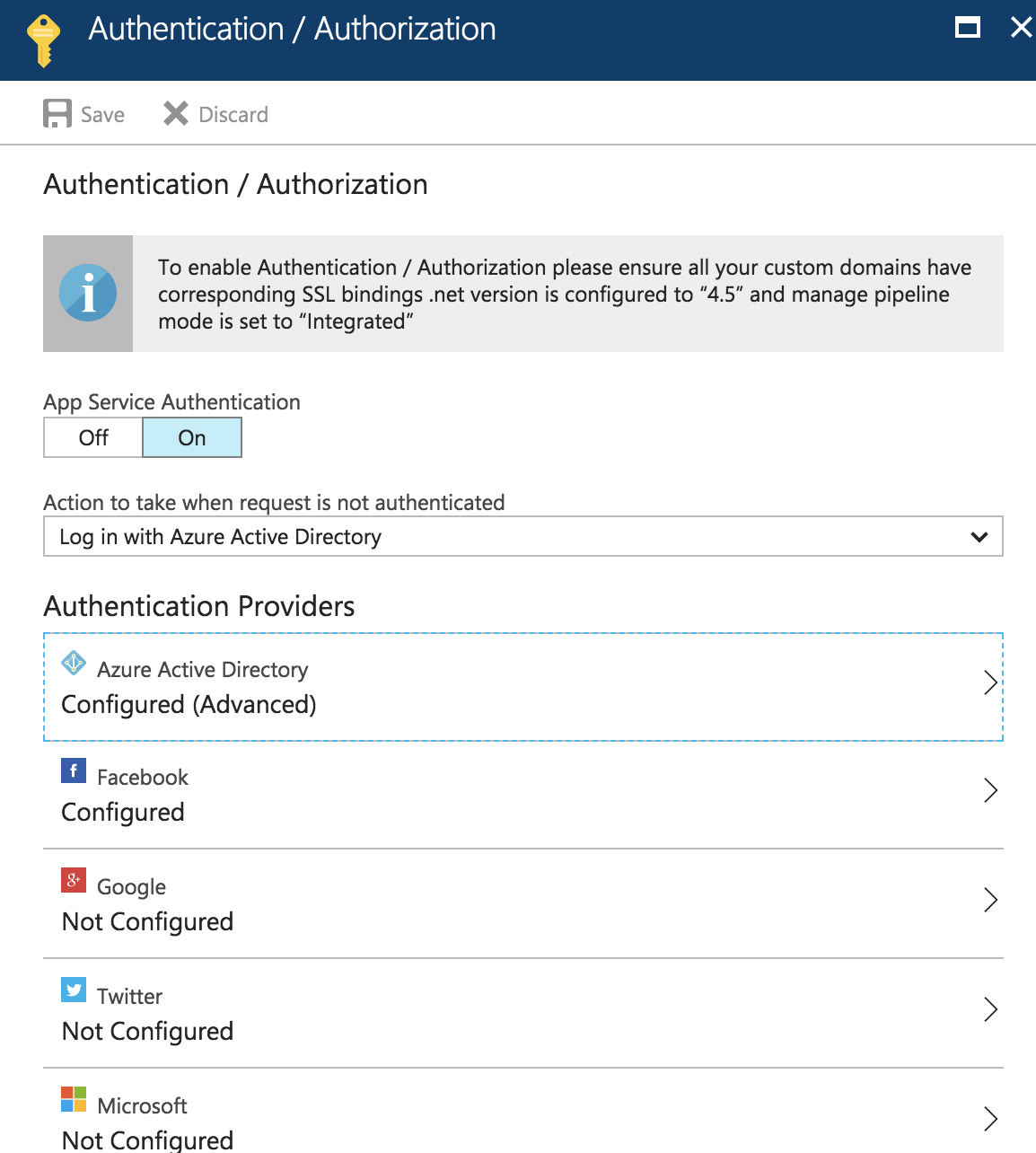Maximize the blade with the square icon
This screenshot has height=1153, width=1036.
pyautogui.click(x=968, y=28)
